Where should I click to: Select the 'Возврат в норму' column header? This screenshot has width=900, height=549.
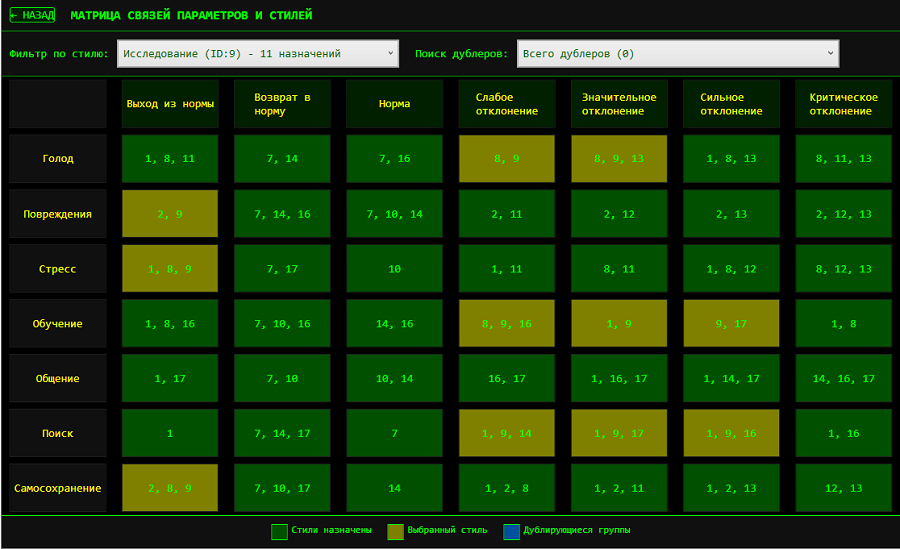tap(282, 104)
